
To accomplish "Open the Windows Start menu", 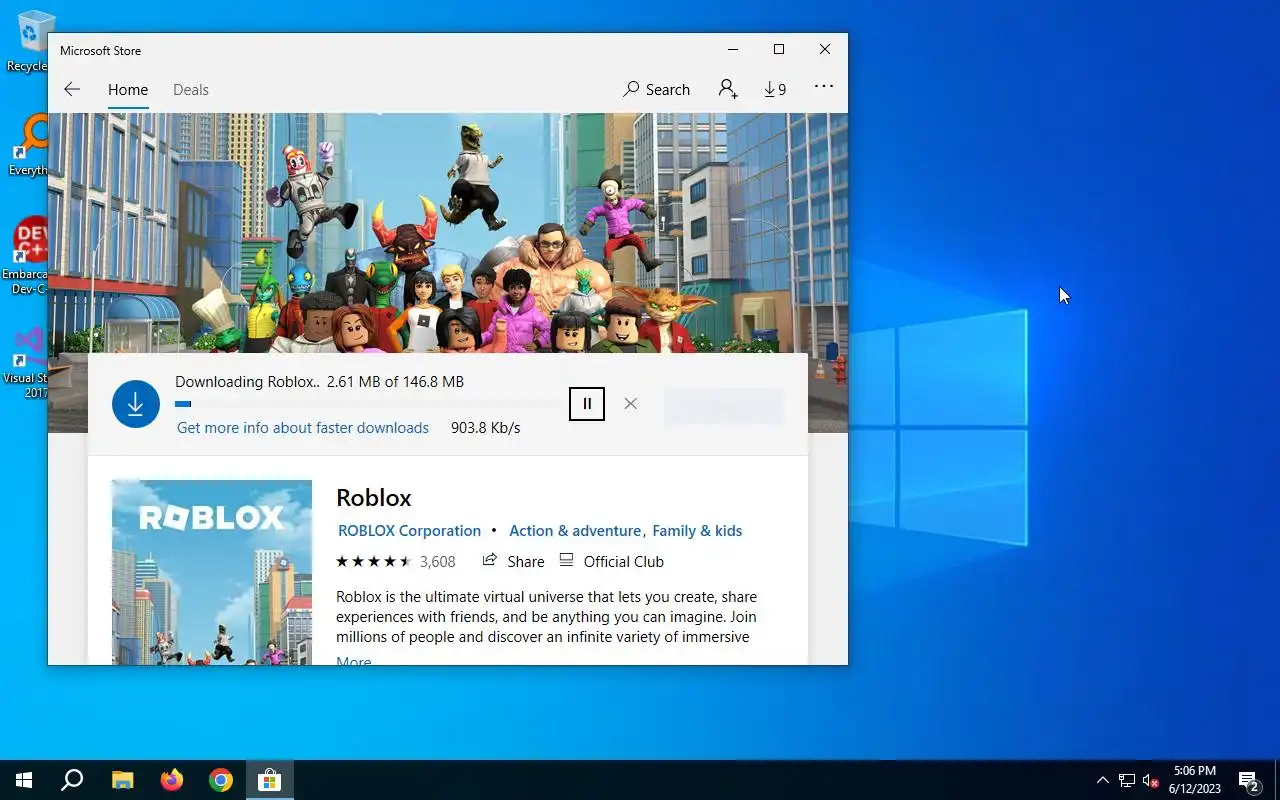I will point(24,780).
